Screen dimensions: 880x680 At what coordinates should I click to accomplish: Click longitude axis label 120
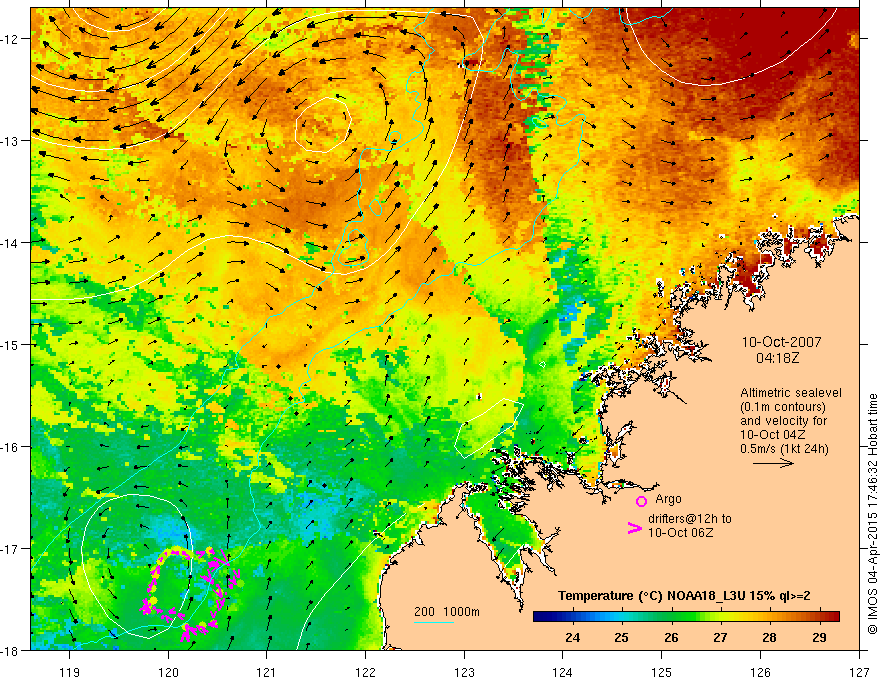168,672
